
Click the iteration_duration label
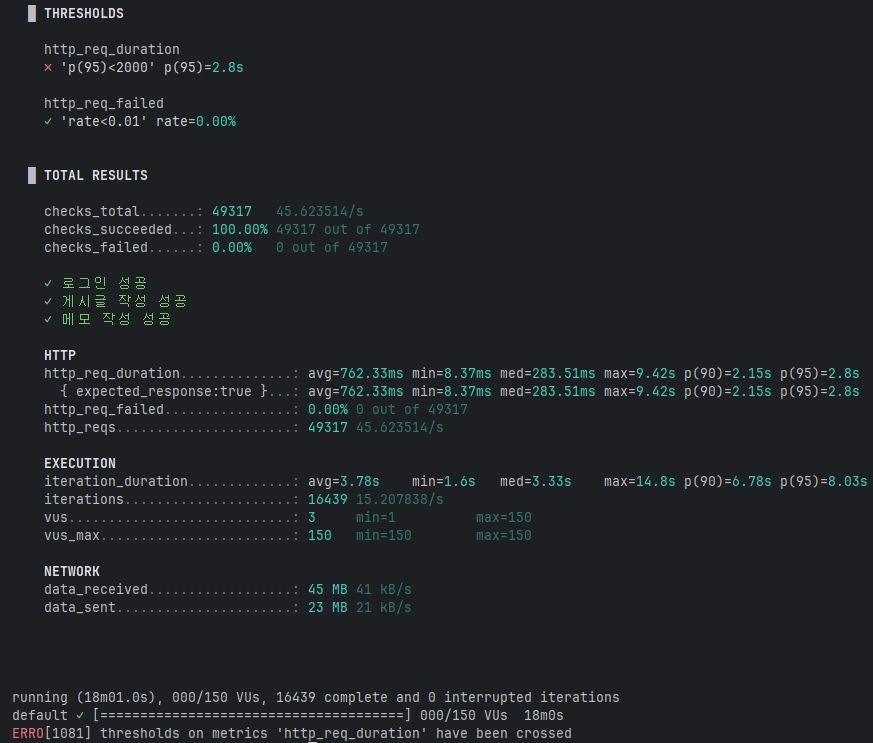[116, 481]
